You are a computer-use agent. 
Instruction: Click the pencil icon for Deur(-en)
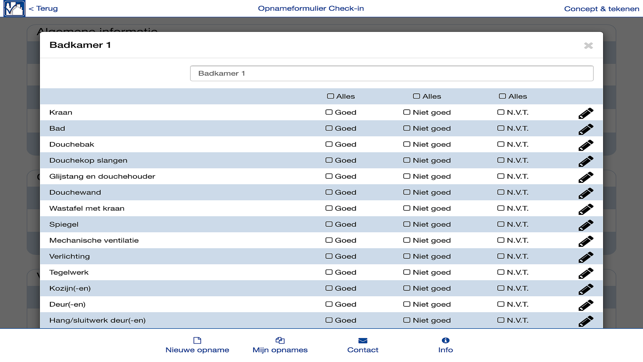(586, 305)
